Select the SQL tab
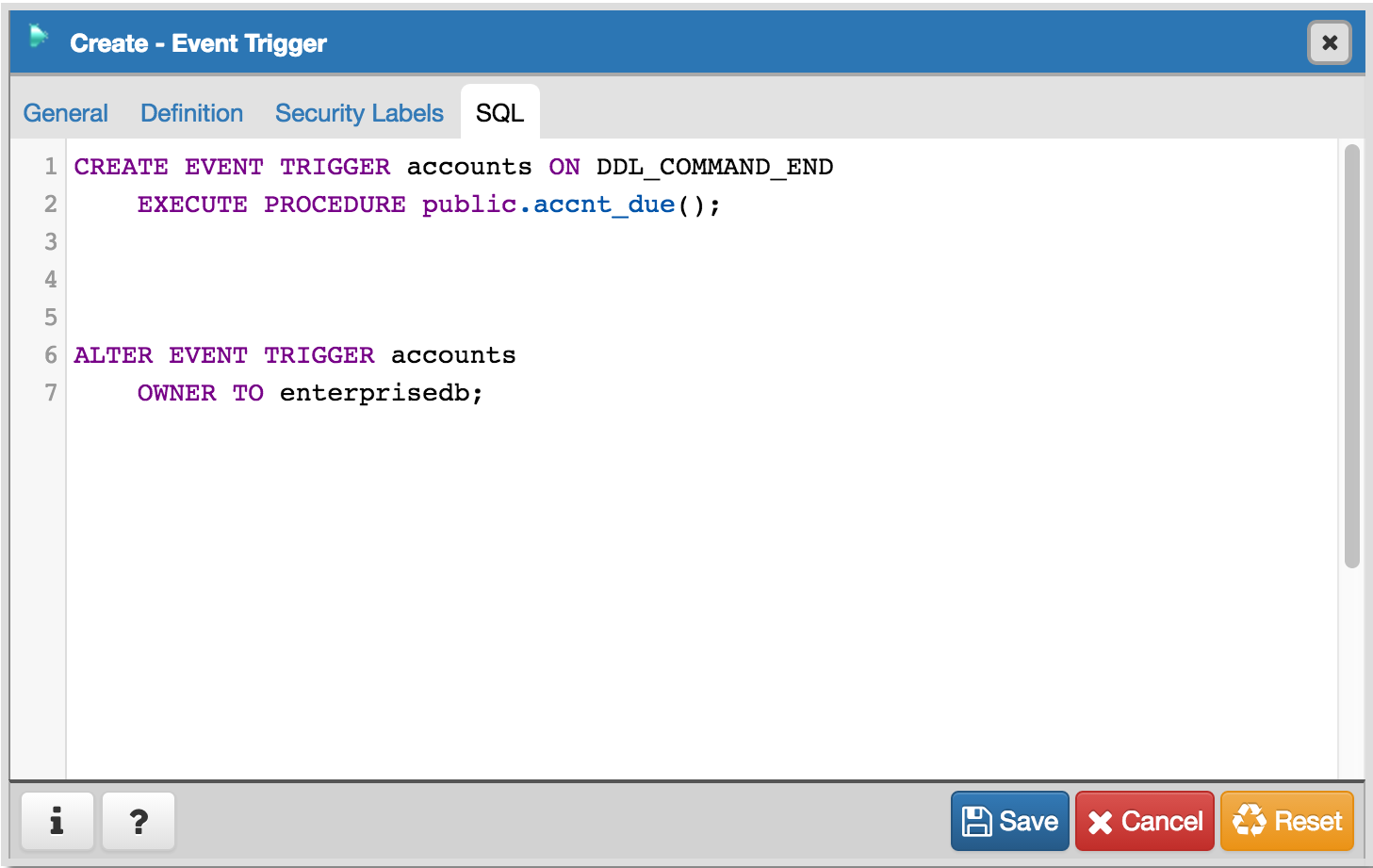This screenshot has width=1373, height=868. [x=499, y=113]
